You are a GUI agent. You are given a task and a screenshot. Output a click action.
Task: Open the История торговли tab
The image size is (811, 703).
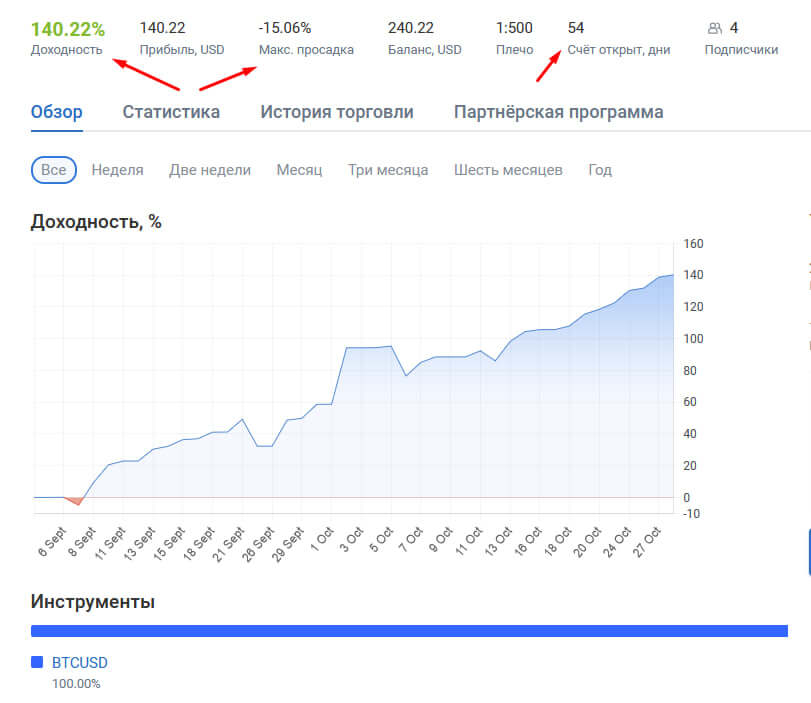(x=337, y=112)
